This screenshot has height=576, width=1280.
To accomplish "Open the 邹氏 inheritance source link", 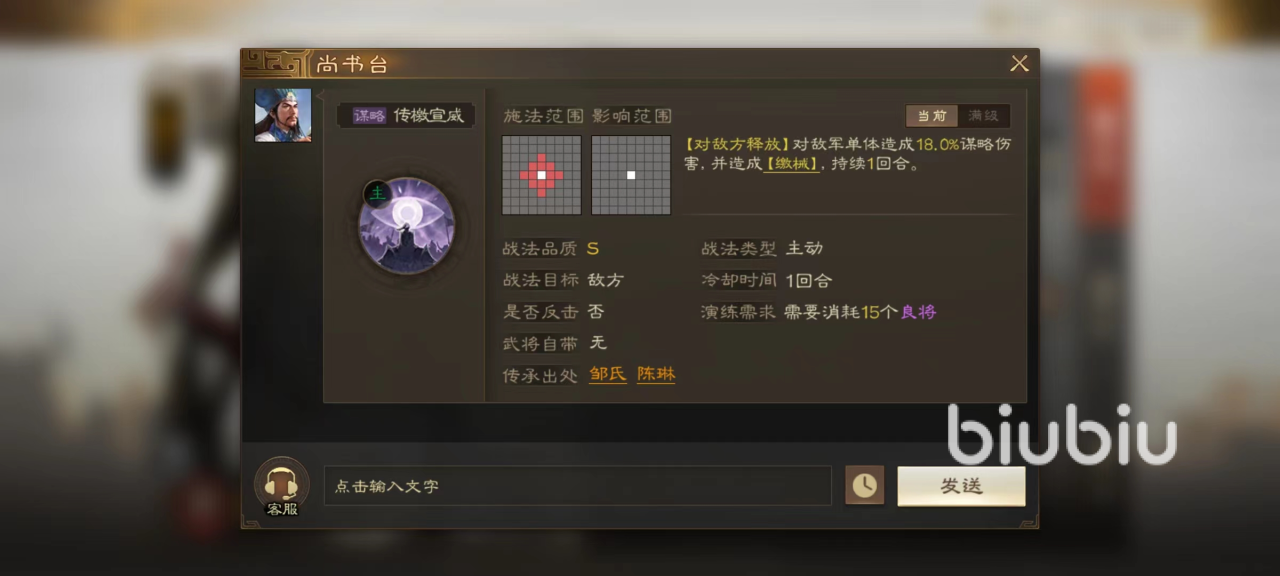I will click(x=608, y=374).
